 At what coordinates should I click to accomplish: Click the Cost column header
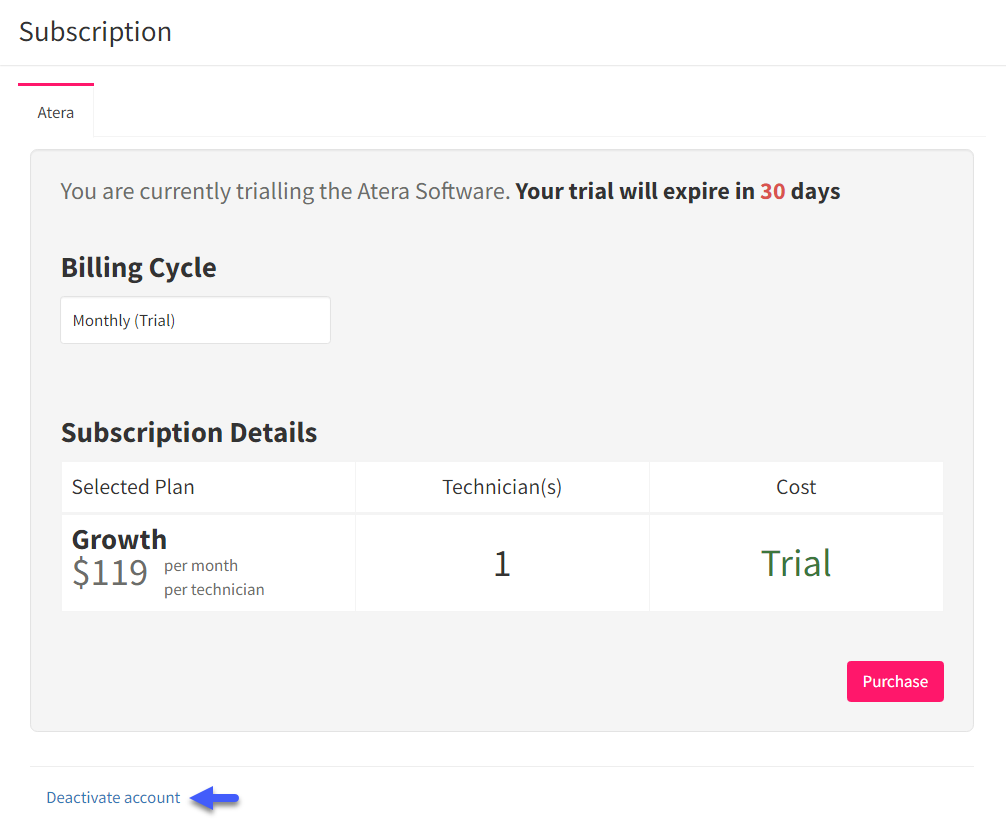796,487
